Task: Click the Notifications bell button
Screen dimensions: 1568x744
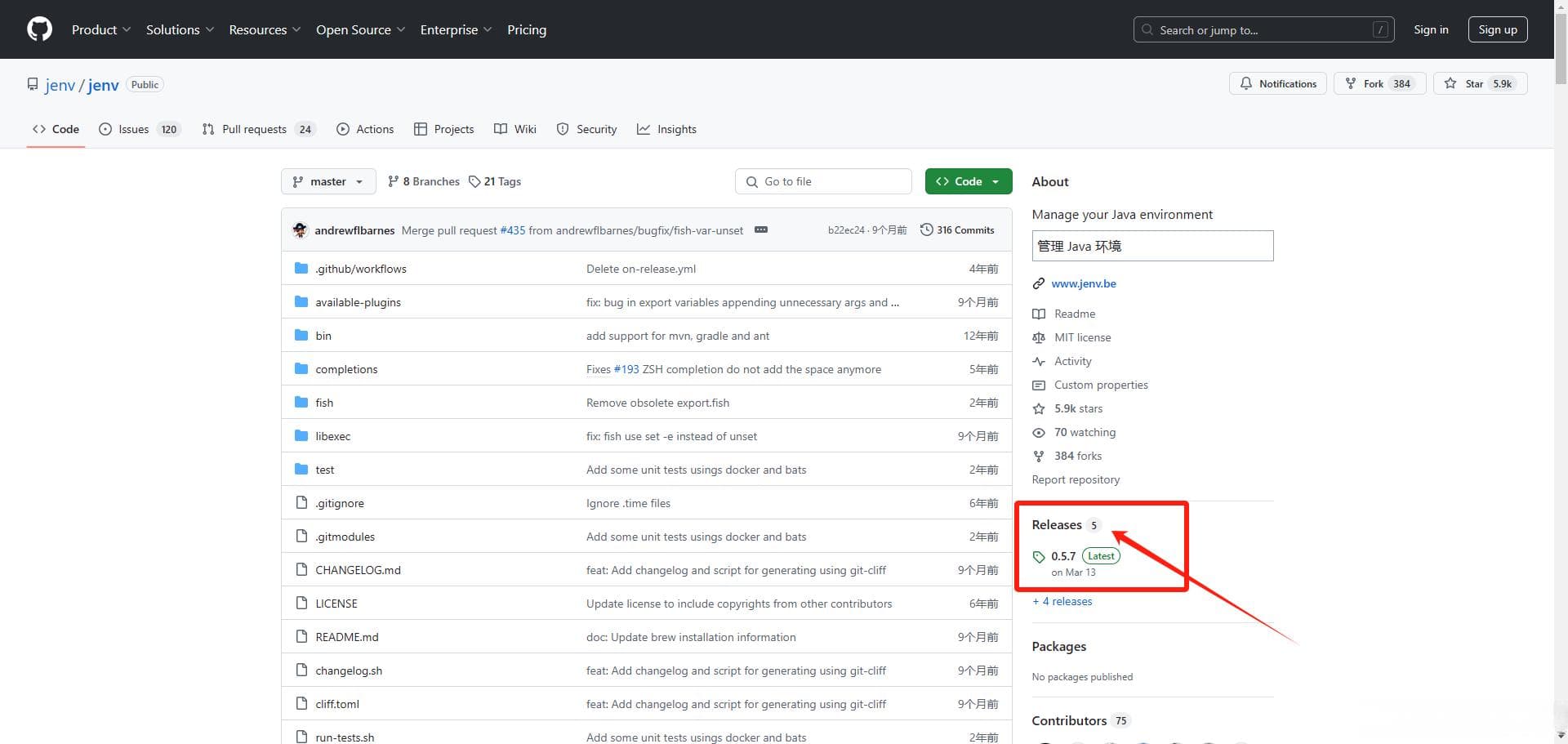Action: [x=1277, y=83]
